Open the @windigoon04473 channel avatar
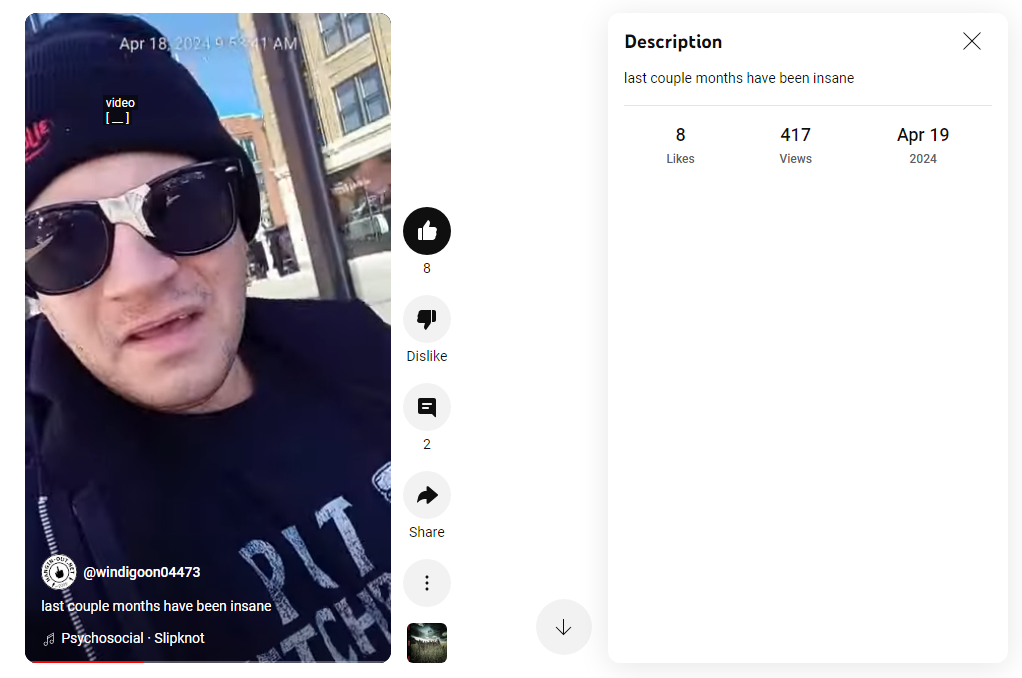This screenshot has height=678, width=1022. tap(59, 572)
